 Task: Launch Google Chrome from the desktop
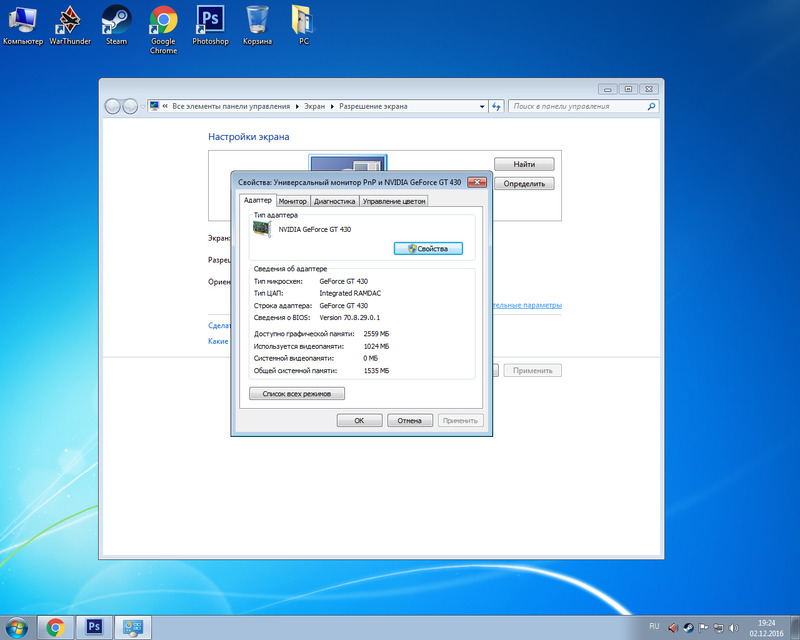tap(163, 22)
